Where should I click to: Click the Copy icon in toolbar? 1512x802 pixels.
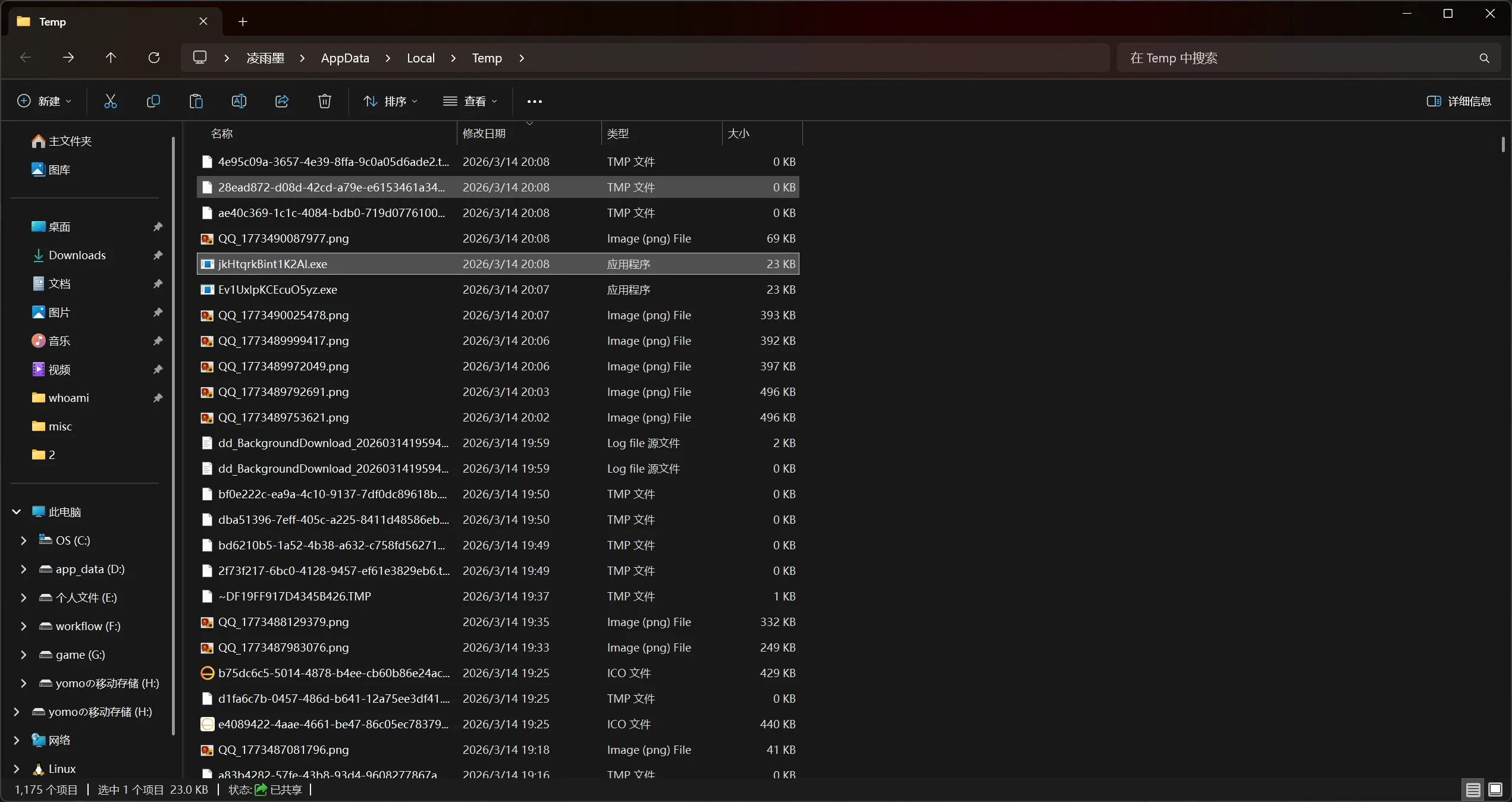[153, 101]
